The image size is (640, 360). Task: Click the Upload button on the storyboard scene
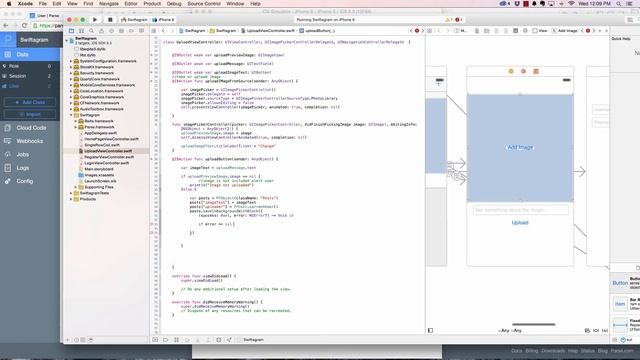520,223
